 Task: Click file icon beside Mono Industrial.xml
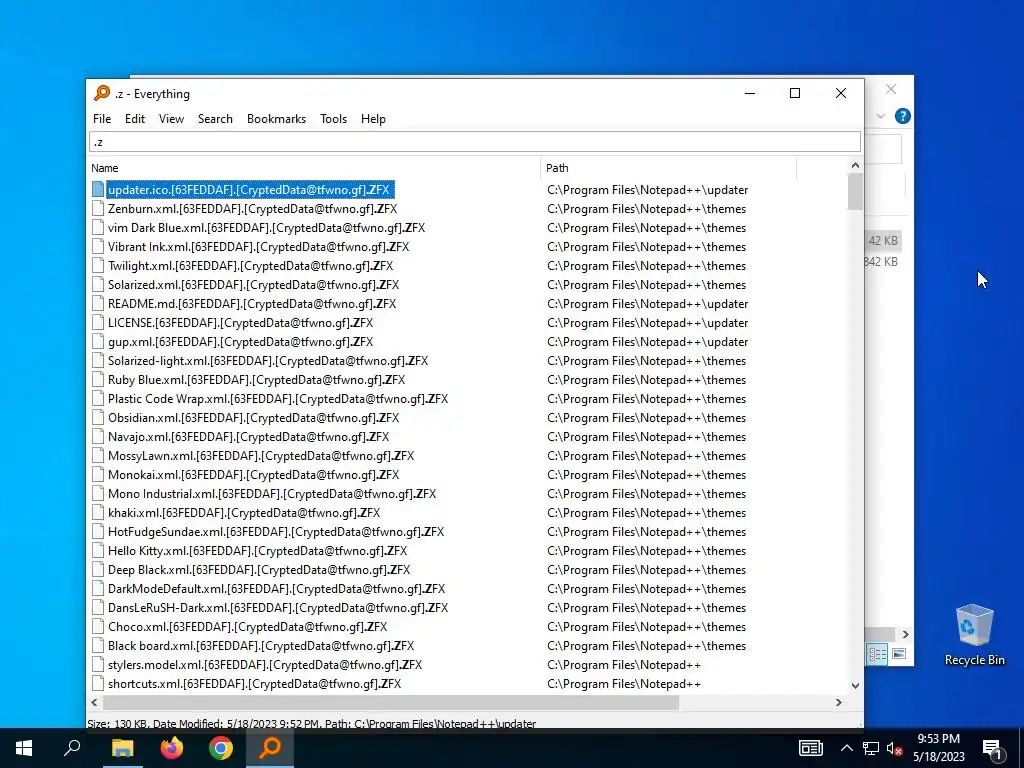pyautogui.click(x=98, y=493)
